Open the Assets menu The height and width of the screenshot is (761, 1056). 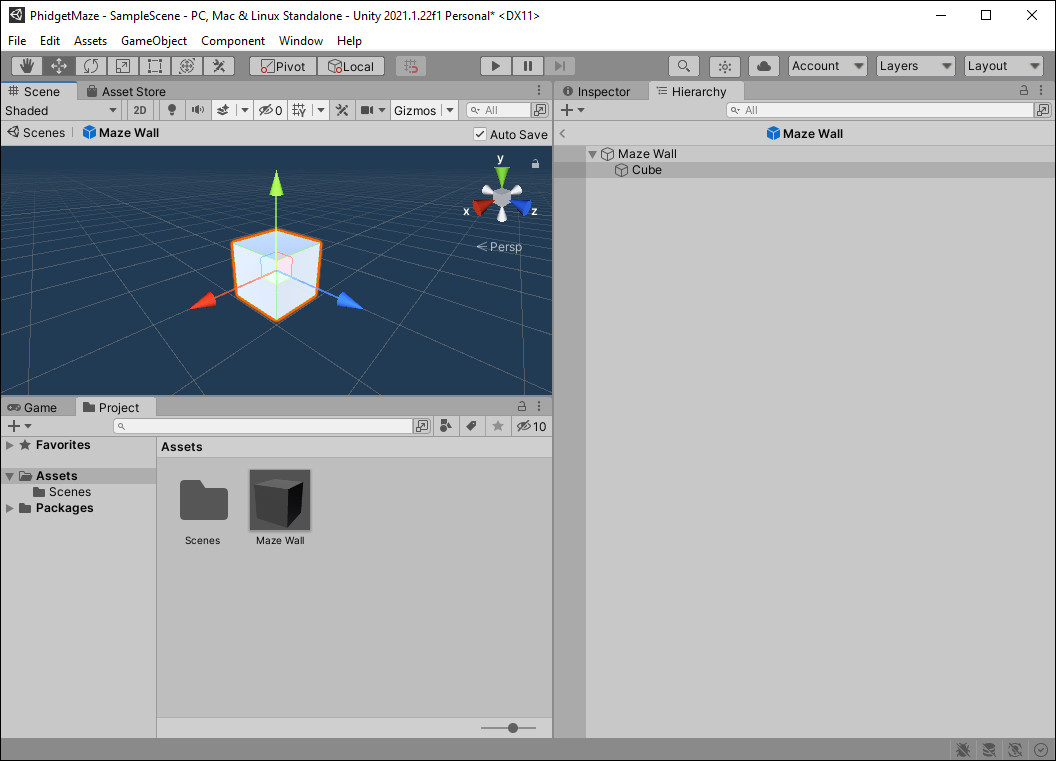pyautogui.click(x=90, y=40)
